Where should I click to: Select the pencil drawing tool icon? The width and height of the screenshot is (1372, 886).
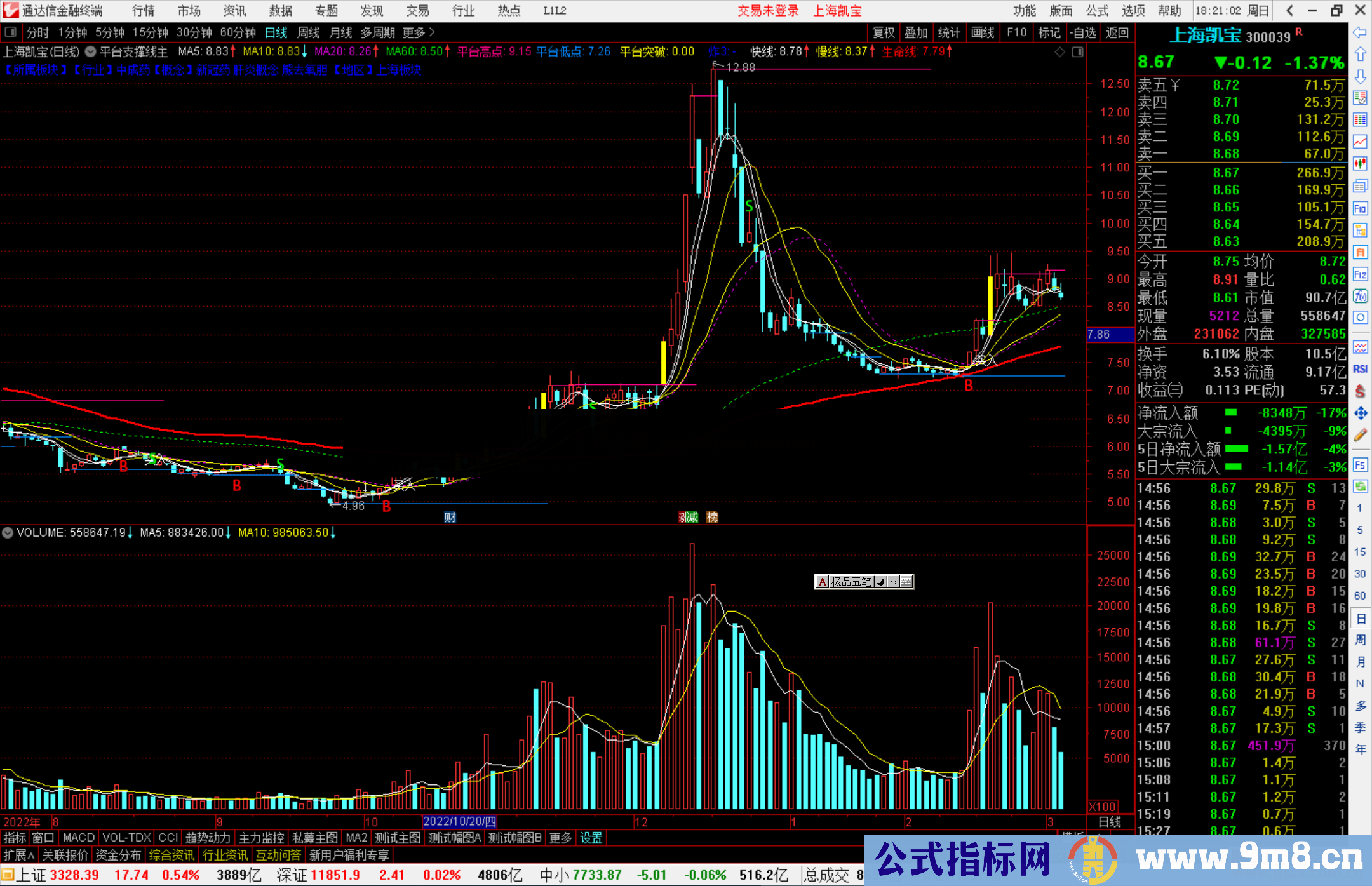tap(1360, 435)
